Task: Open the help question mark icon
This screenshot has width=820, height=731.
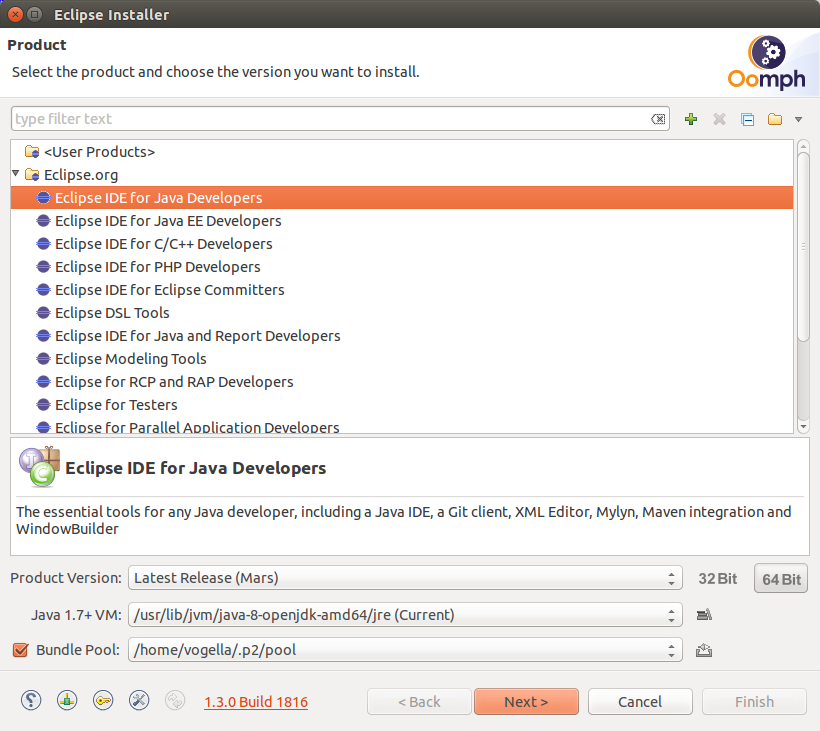Action: (x=31, y=700)
